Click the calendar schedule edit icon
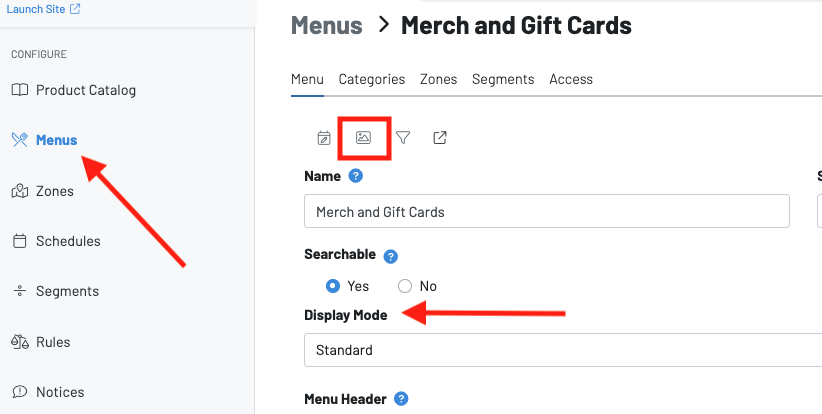 324,138
